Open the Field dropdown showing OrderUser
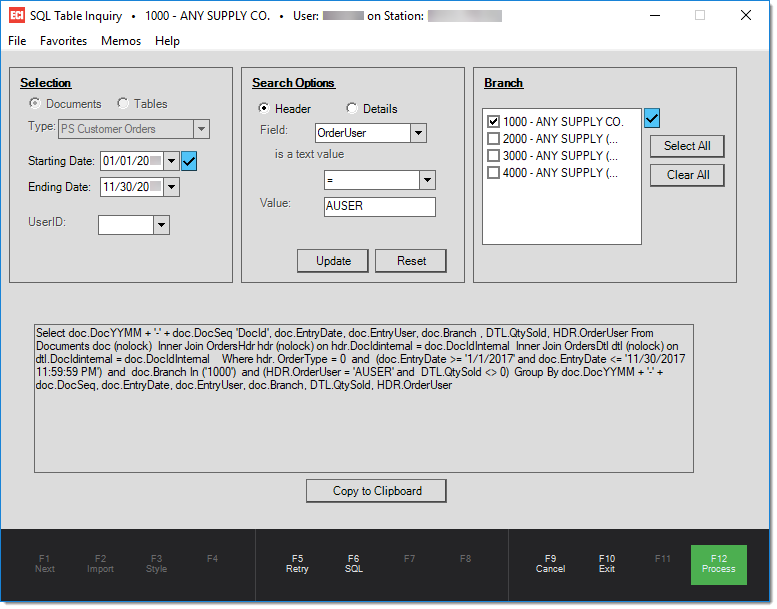 click(x=418, y=133)
